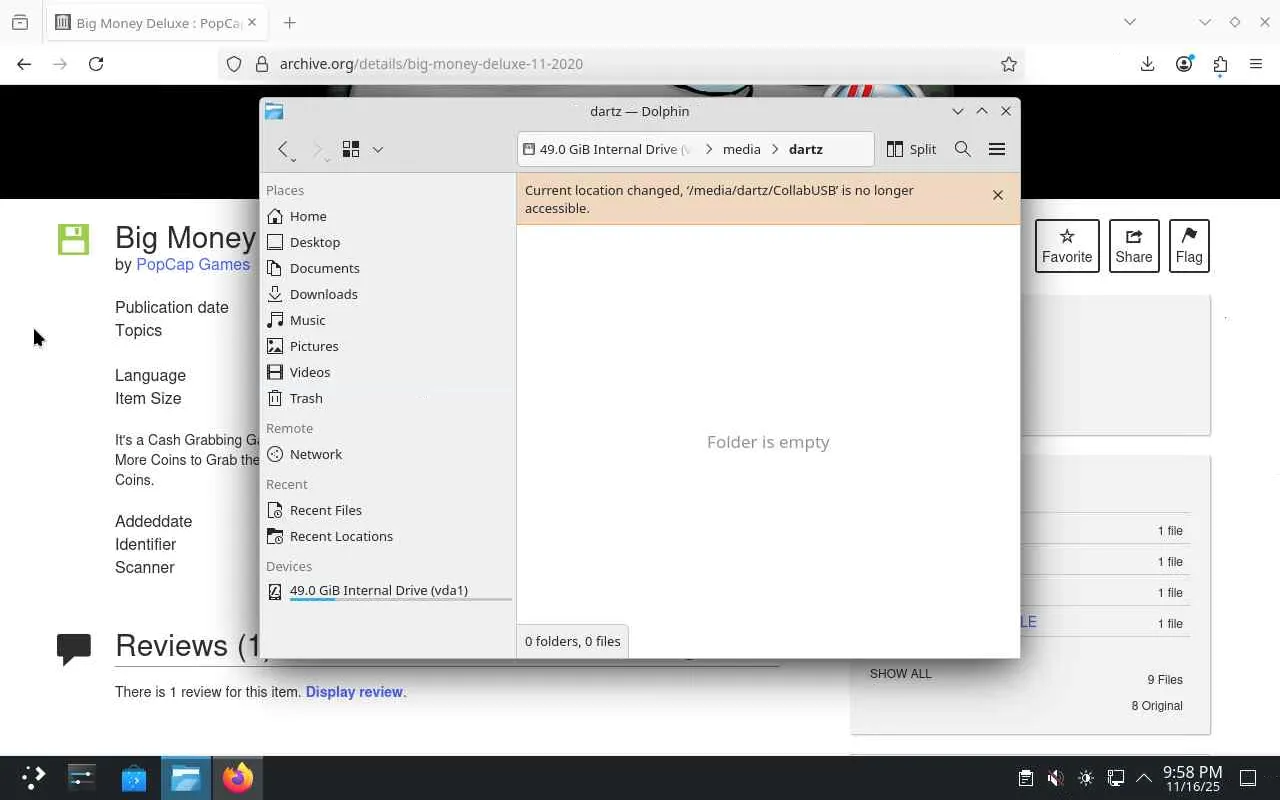
Task: Go back in Dolphin folder history
Action: [x=285, y=149]
